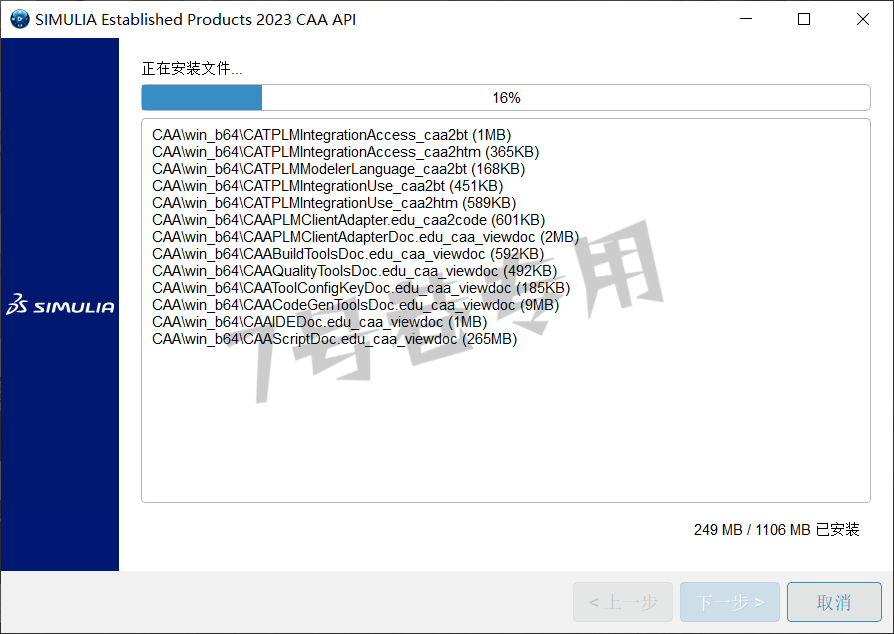Cancel the installation with 取消 button
This screenshot has height=634, width=894.
click(834, 602)
